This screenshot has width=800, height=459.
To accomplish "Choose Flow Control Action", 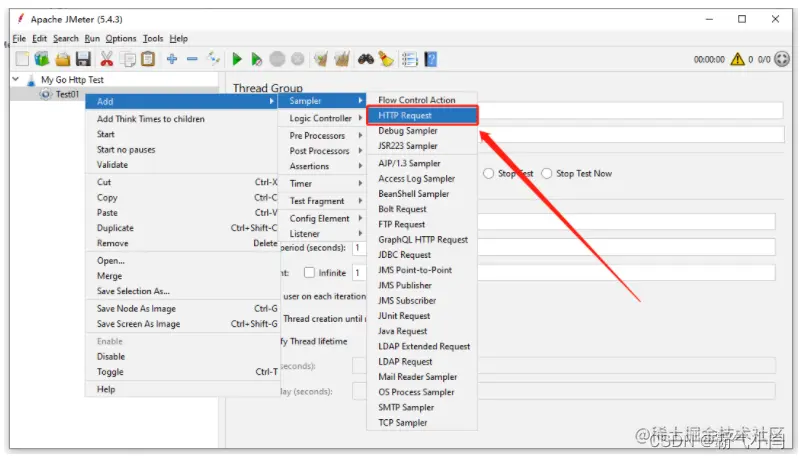I will tap(422, 100).
